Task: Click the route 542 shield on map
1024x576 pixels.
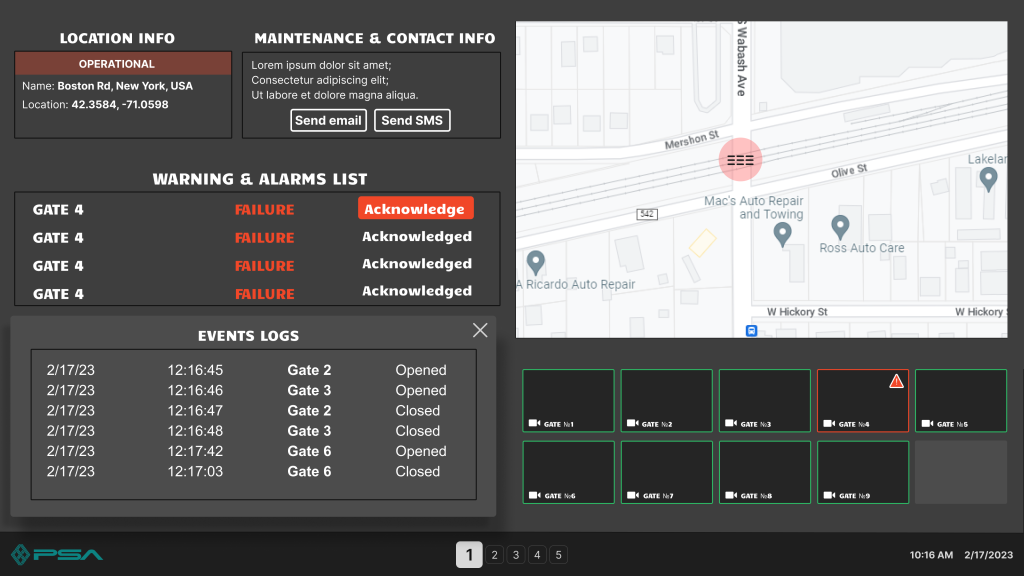Action: coord(647,214)
